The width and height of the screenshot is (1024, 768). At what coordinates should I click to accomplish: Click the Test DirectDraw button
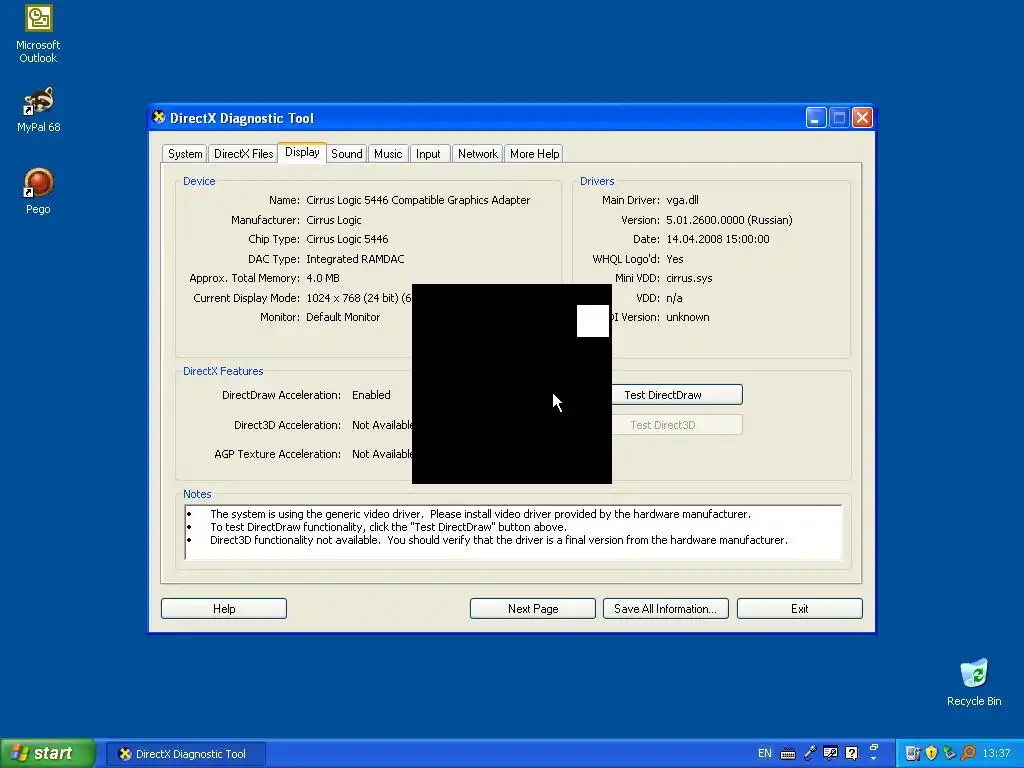tap(677, 394)
